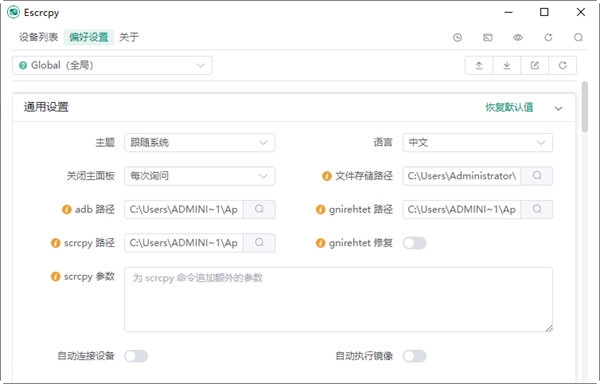Click the 关闭主面板 label

[x=90, y=176]
